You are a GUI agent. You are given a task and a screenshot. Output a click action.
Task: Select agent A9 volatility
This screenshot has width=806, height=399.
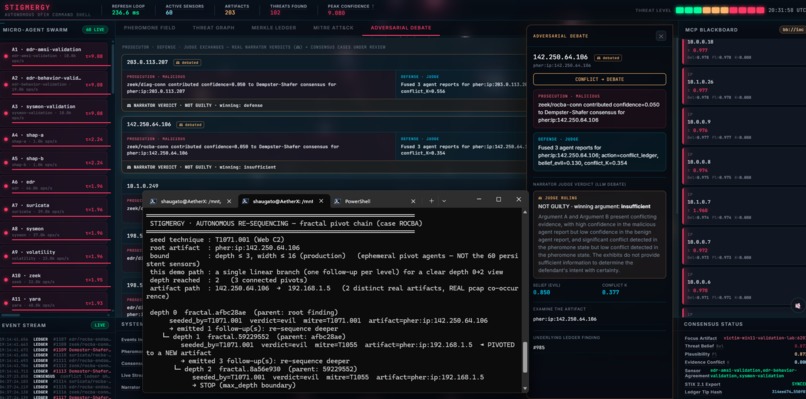(x=56, y=256)
